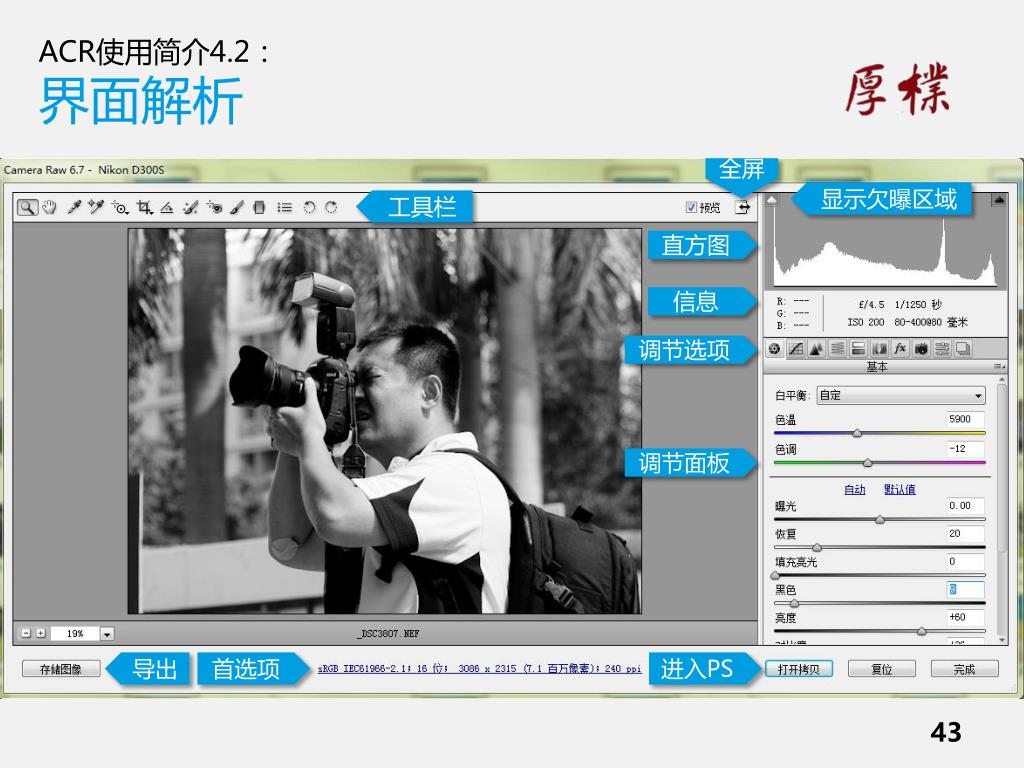
Task: Open the preferences list icon in toolbar
Action: pyautogui.click(x=284, y=208)
